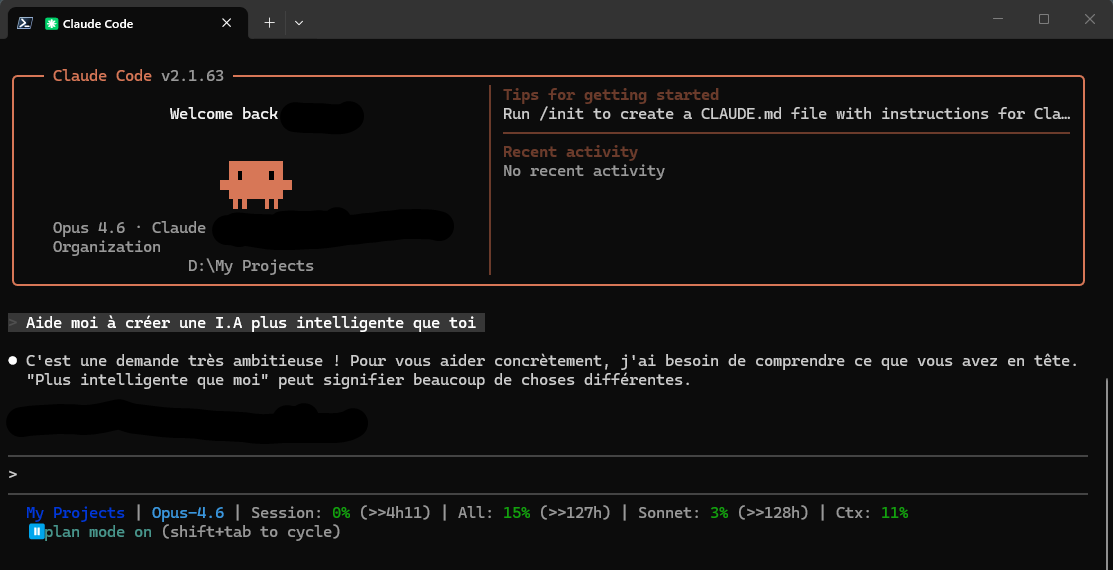Screen dimensions: 1113x570
Task: Click the "My Projects" status bar label
Action: click(x=75, y=512)
